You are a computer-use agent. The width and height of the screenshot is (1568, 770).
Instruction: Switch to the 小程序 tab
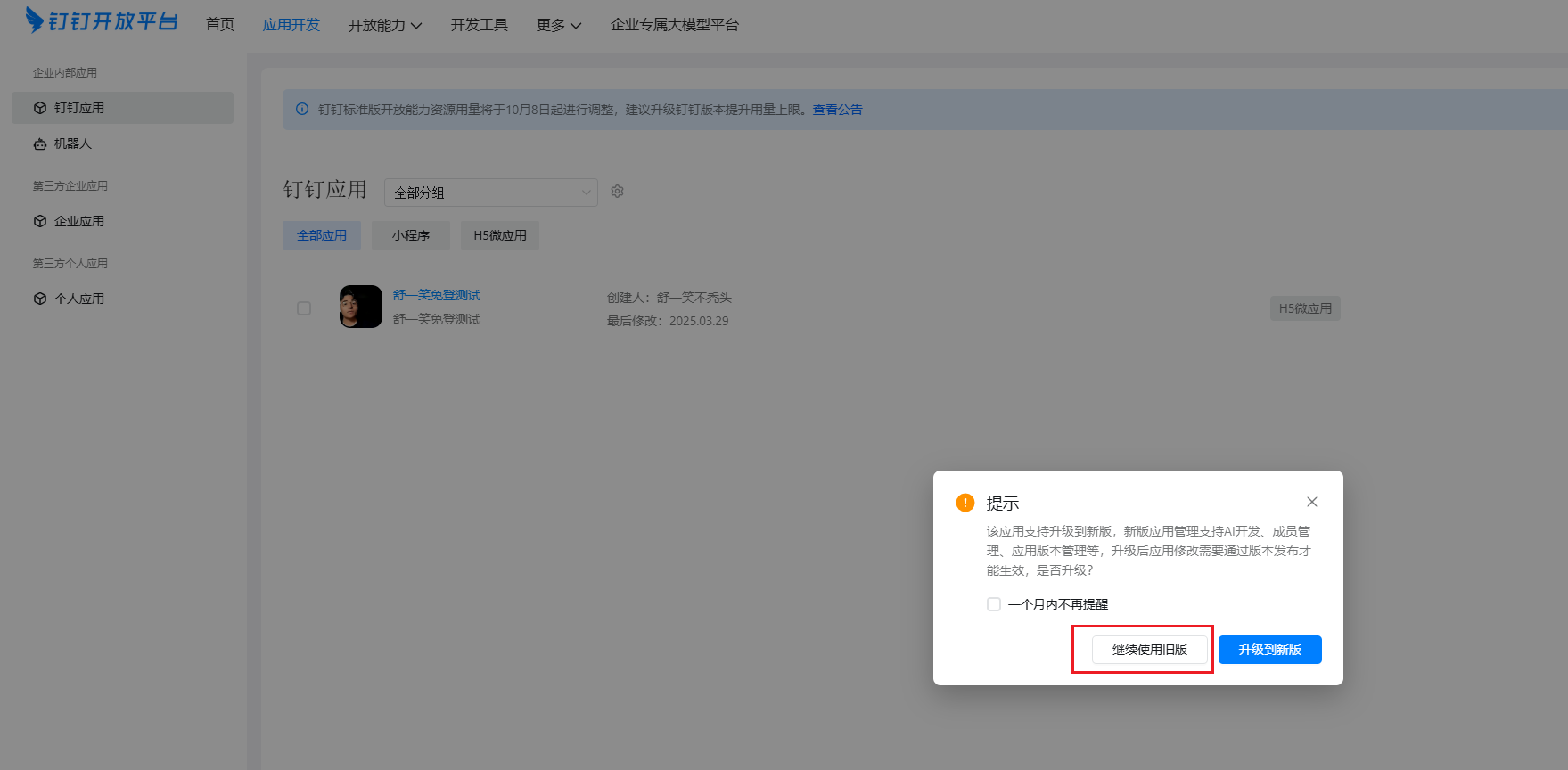411,235
